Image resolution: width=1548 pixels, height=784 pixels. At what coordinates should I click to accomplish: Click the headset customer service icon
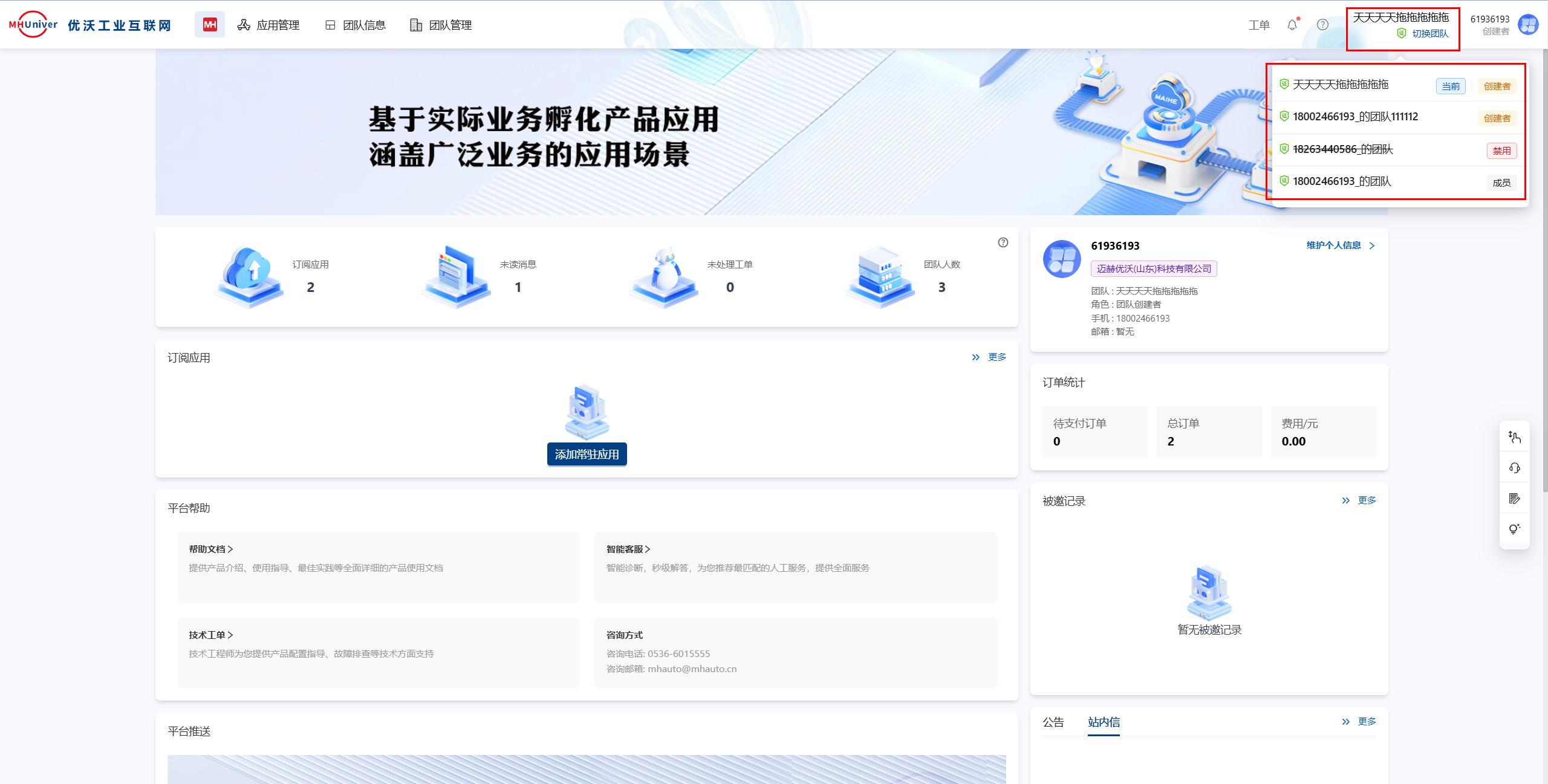coord(1514,468)
